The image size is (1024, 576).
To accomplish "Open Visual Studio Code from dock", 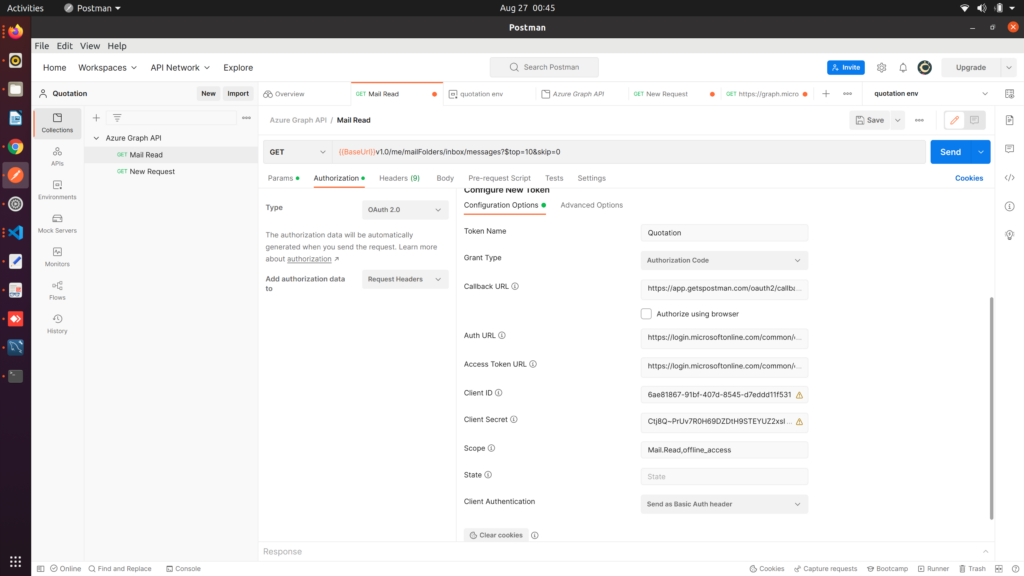I will (x=16, y=232).
